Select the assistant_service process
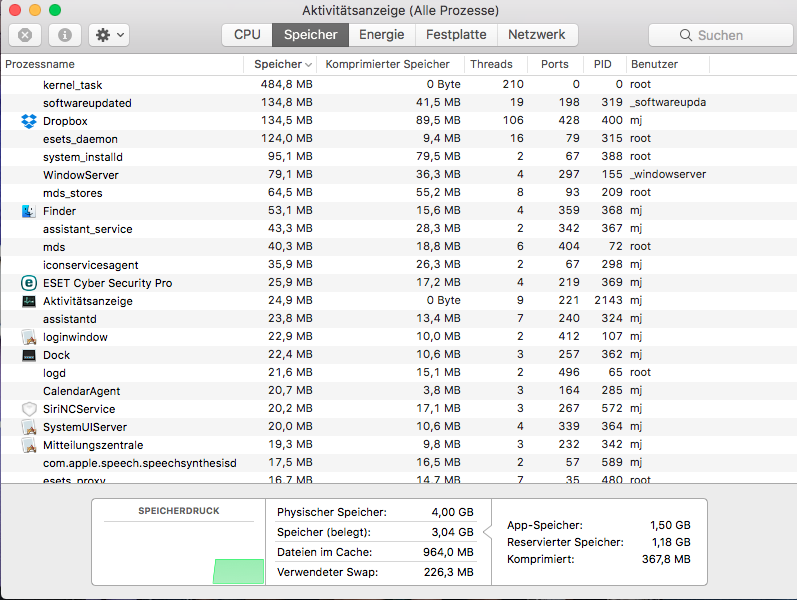 point(398,229)
